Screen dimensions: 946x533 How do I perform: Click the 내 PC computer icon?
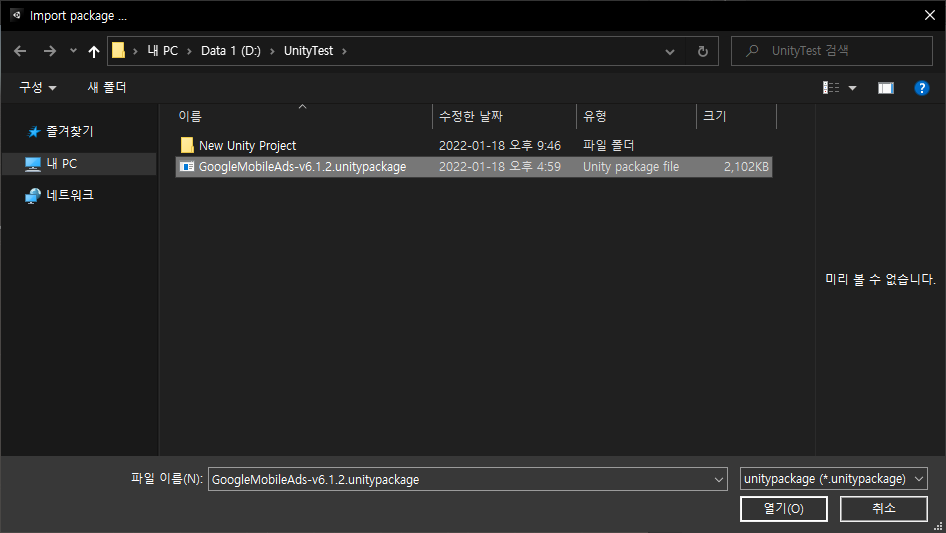click(33, 164)
